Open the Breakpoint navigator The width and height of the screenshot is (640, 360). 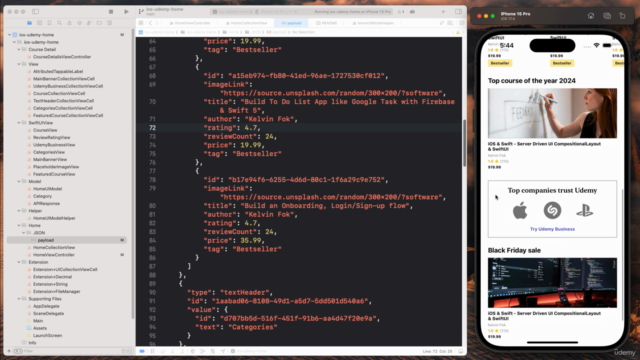coord(99,23)
